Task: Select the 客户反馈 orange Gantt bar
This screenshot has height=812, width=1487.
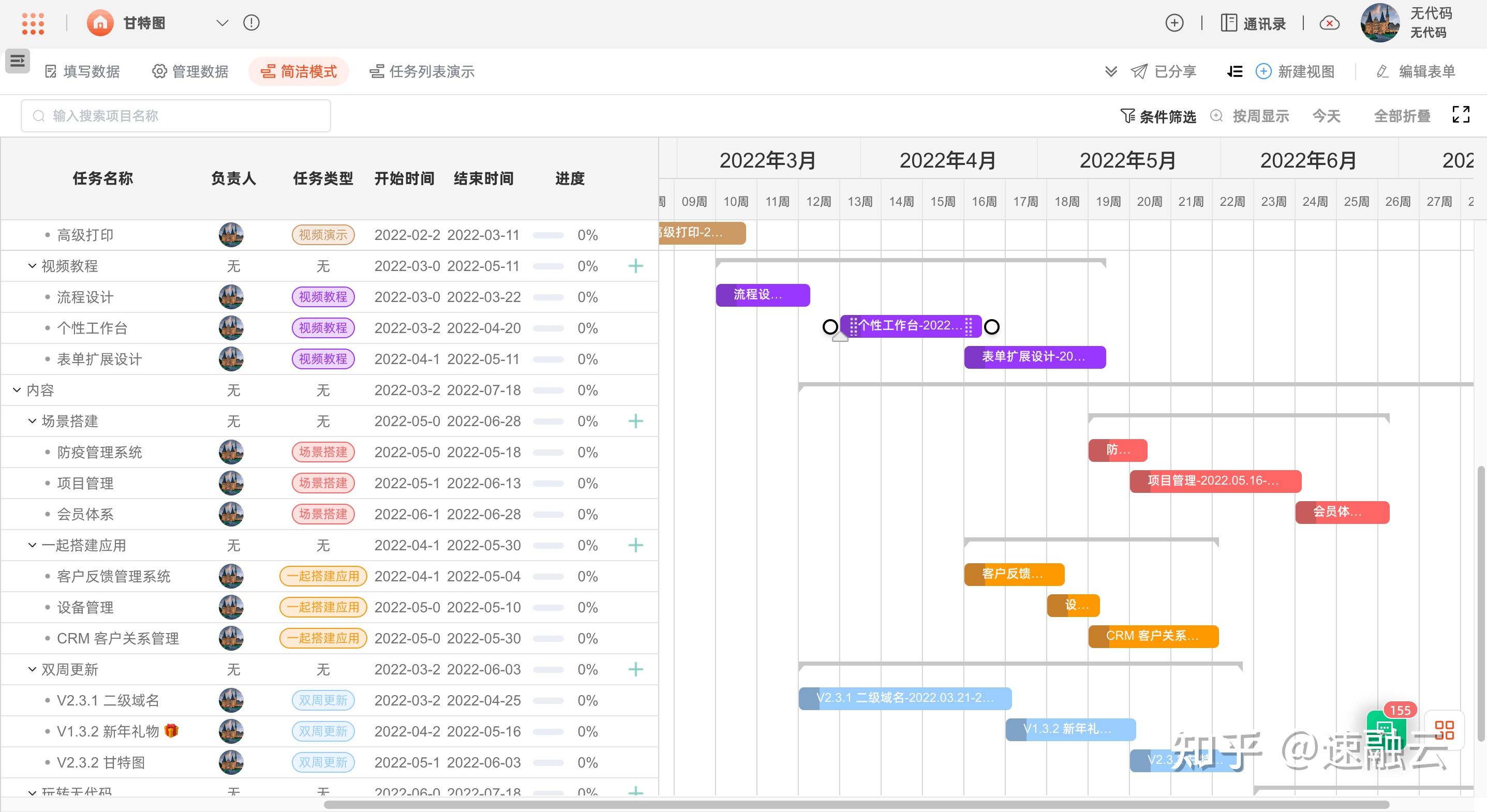Action: click(x=1014, y=574)
